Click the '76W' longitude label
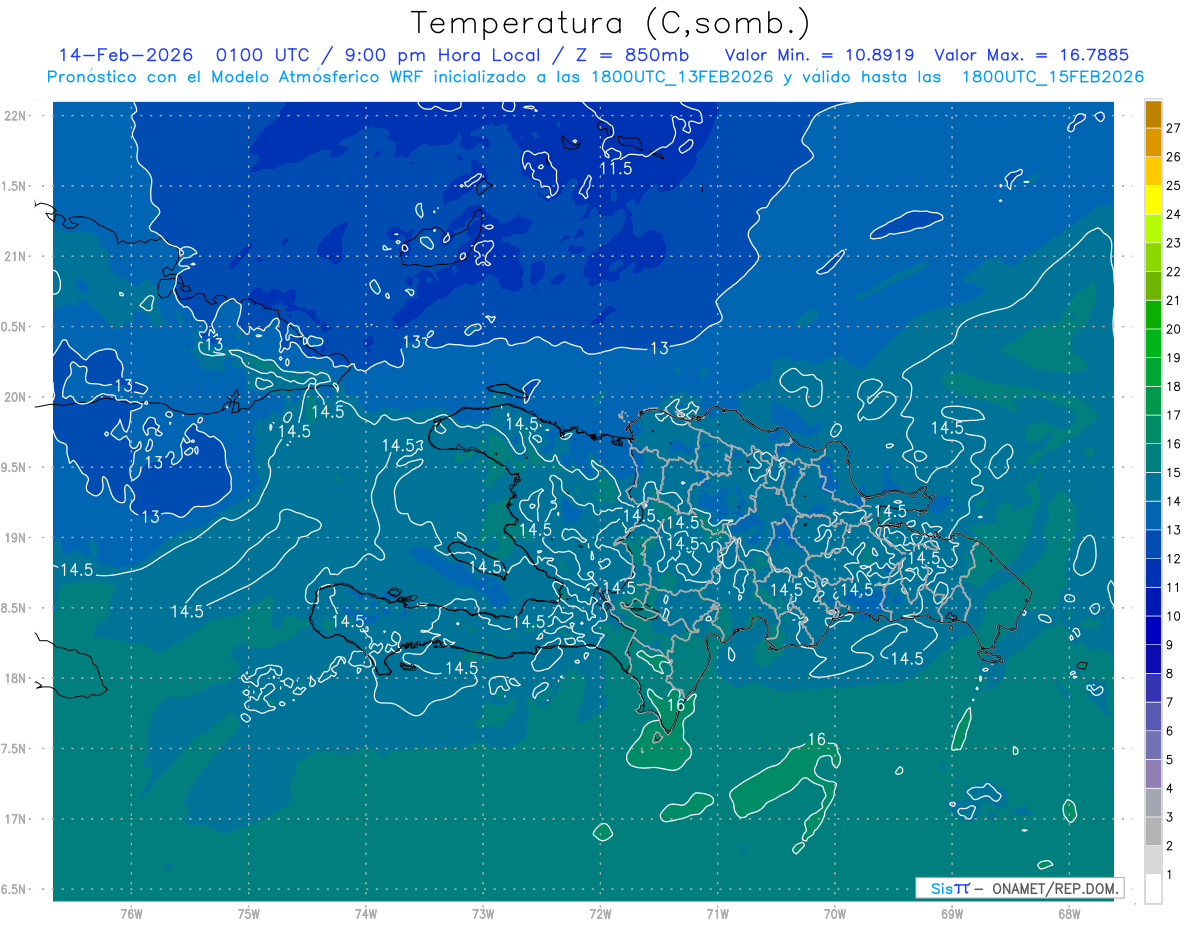The height and width of the screenshot is (927, 1200). click(x=131, y=914)
